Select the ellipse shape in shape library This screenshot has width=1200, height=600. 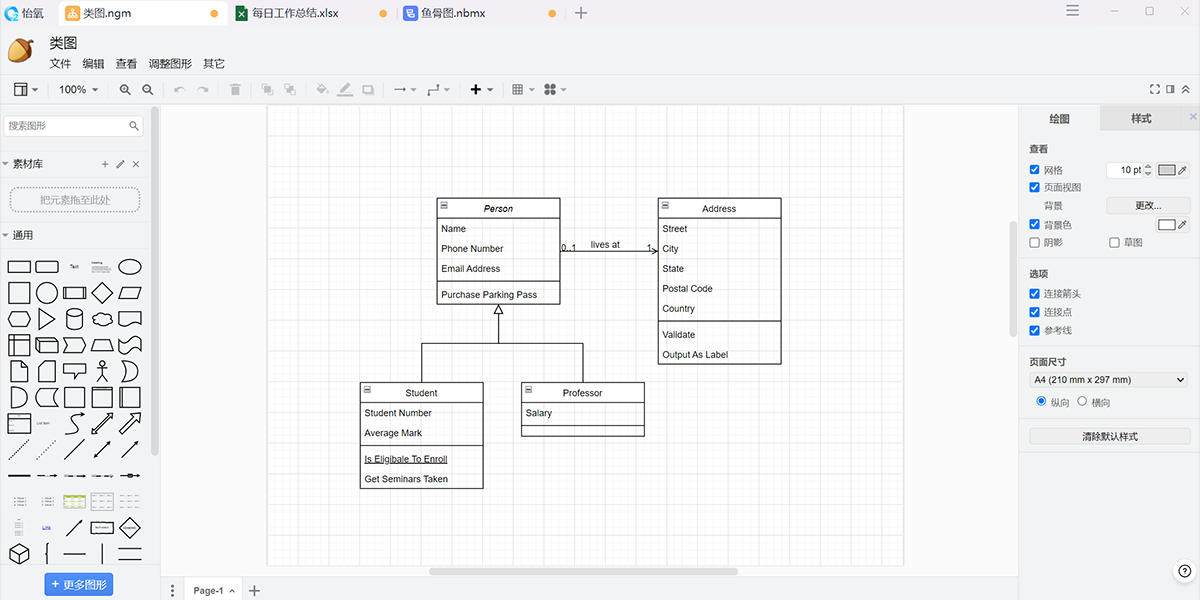(x=130, y=267)
